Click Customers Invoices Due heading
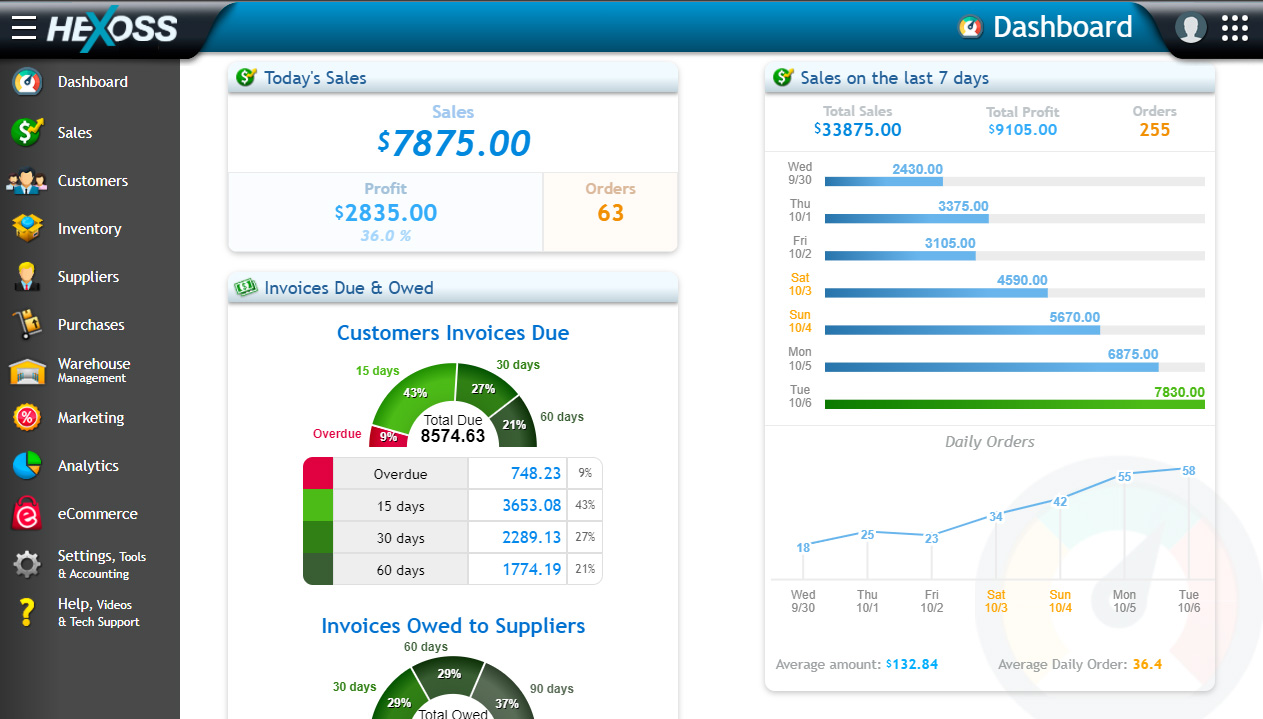Image resolution: width=1263 pixels, height=719 pixels. [453, 333]
